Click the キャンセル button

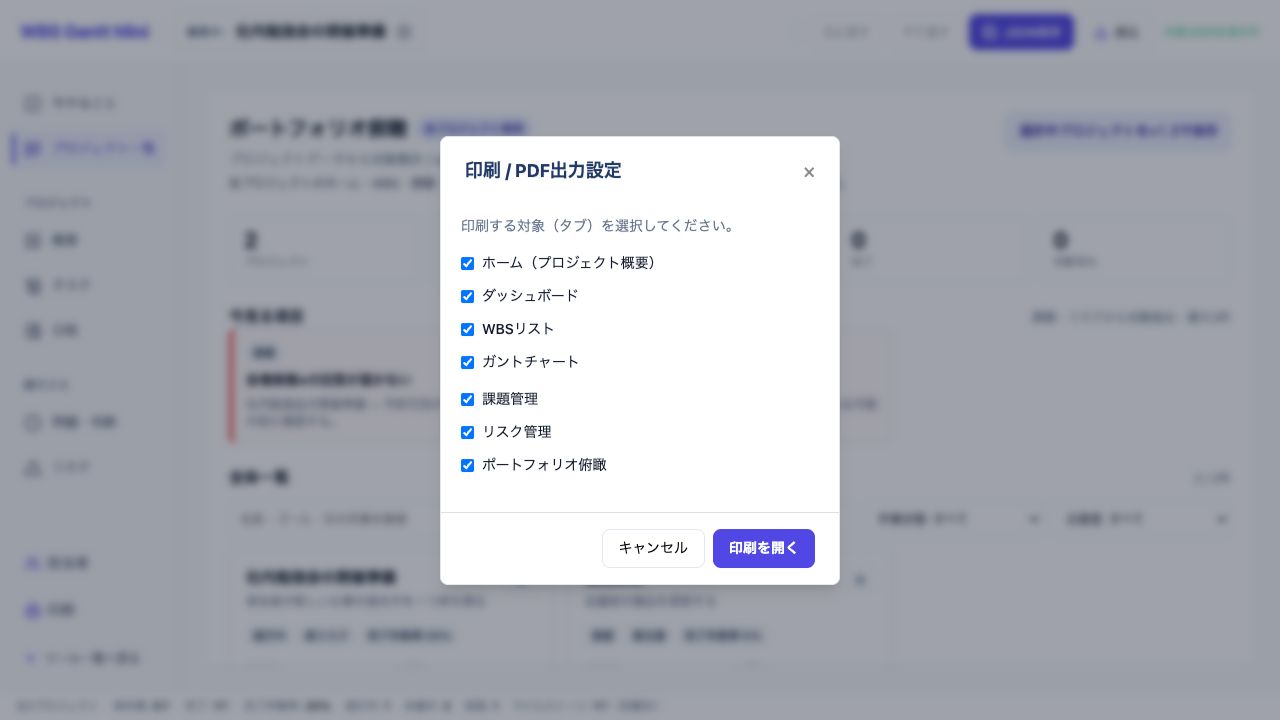[653, 548]
